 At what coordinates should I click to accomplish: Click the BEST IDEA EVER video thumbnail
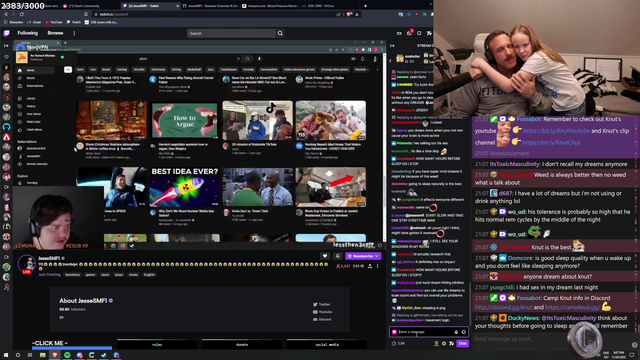click(x=184, y=187)
